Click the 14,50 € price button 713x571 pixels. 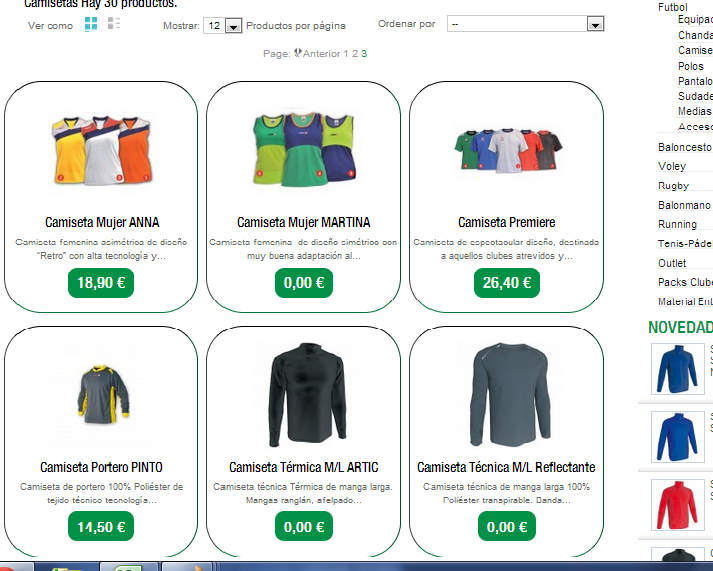point(101,526)
